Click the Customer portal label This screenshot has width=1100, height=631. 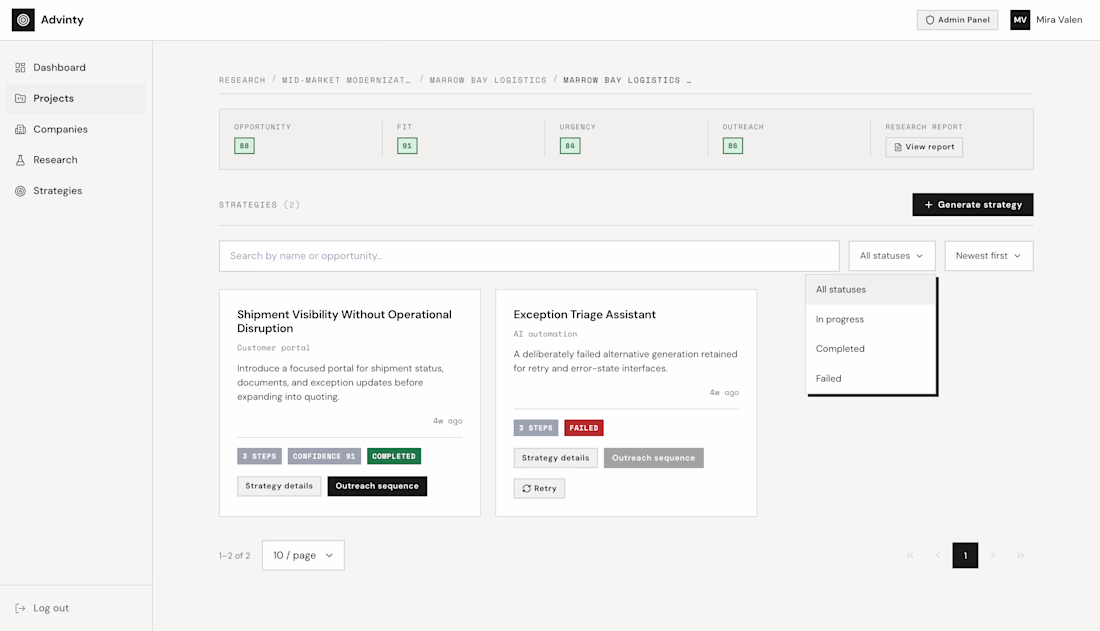coord(274,347)
